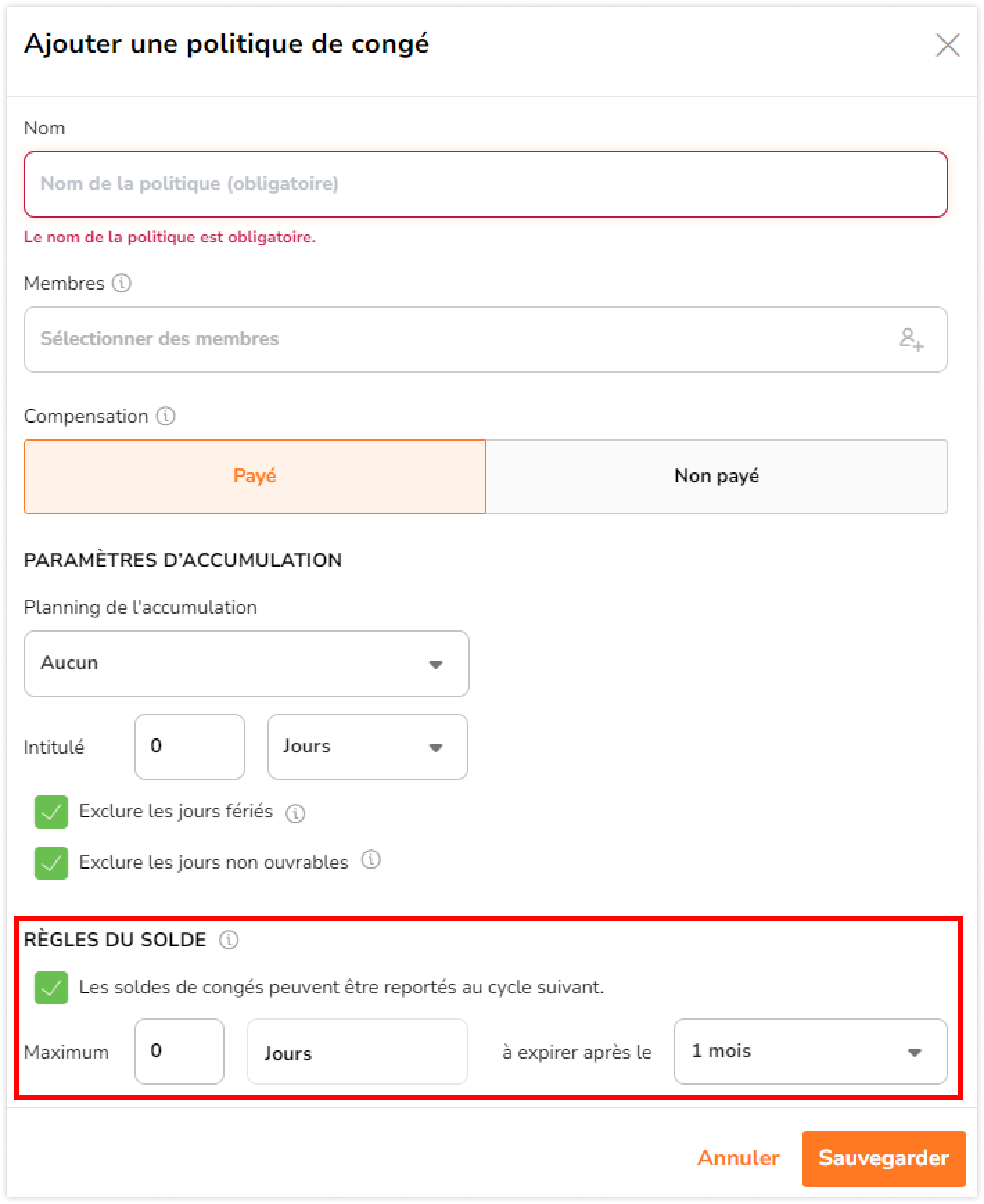984x1204 pixels.
Task: Focus the Nom de la politique field
Action: [x=486, y=184]
